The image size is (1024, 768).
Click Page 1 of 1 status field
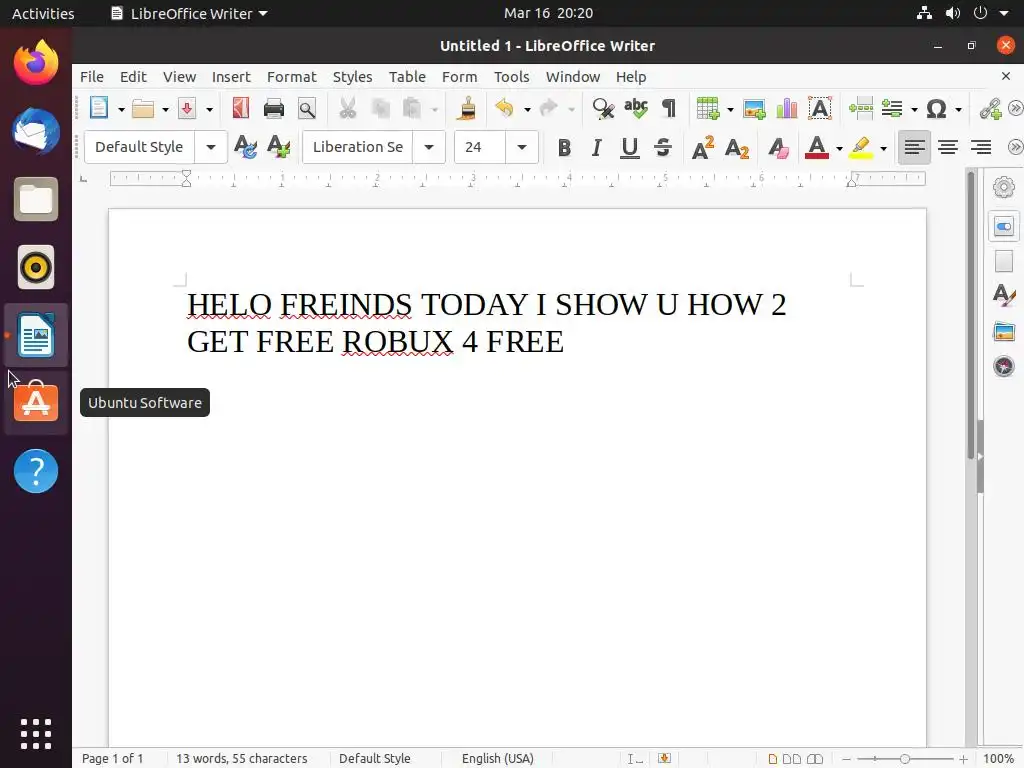point(112,759)
